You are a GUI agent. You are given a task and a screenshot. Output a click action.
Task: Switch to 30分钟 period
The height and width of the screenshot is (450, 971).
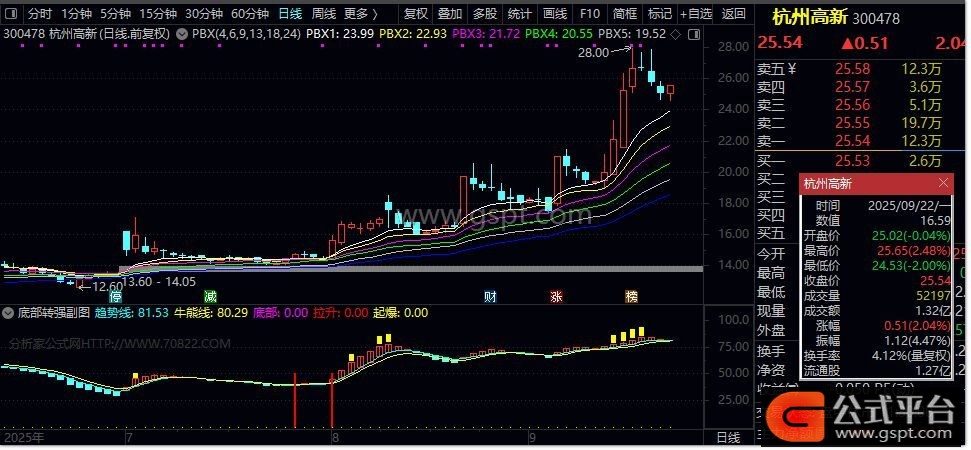click(x=204, y=14)
